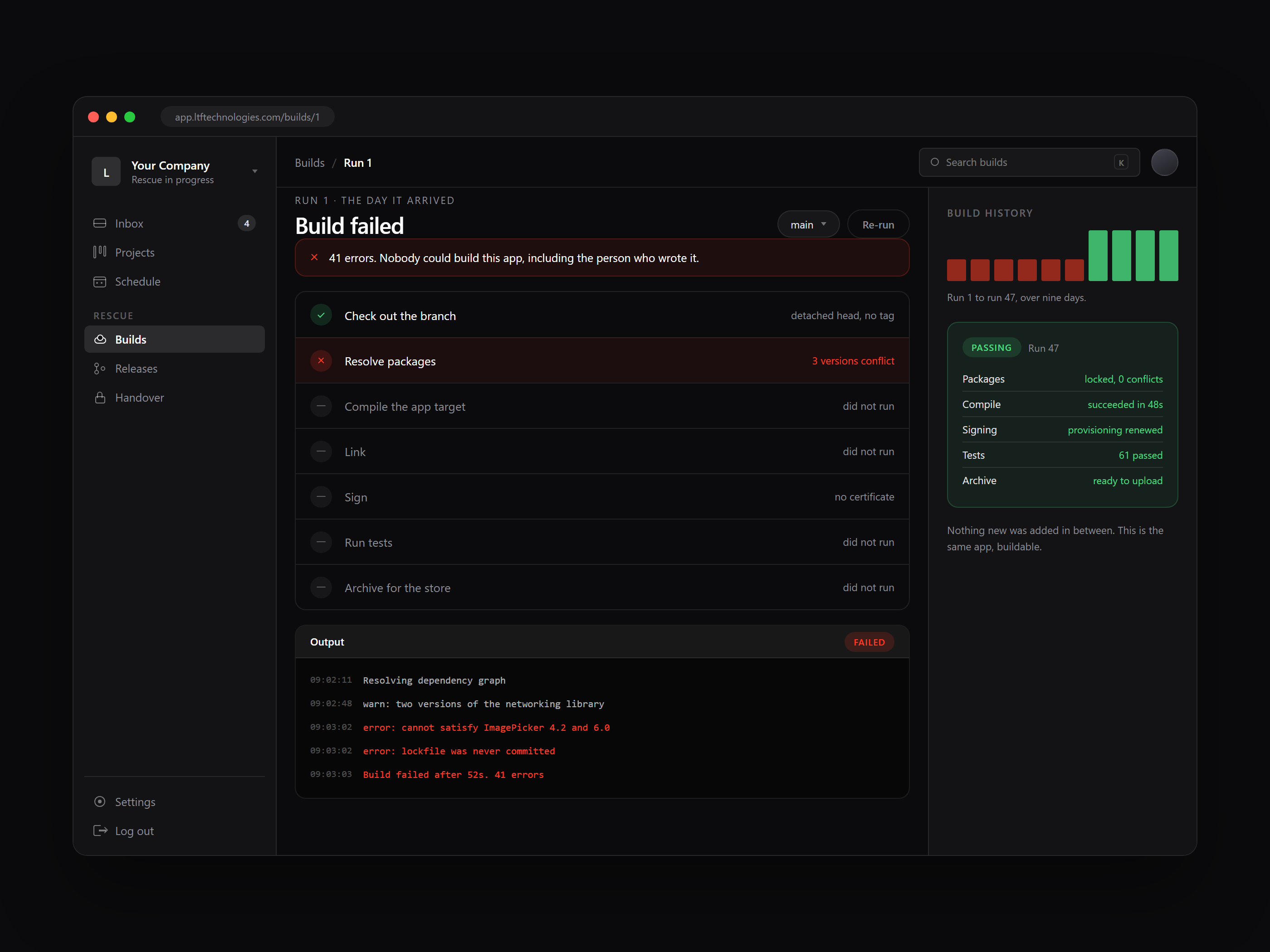Click the '3 versions conflict' status text

pos(853,361)
